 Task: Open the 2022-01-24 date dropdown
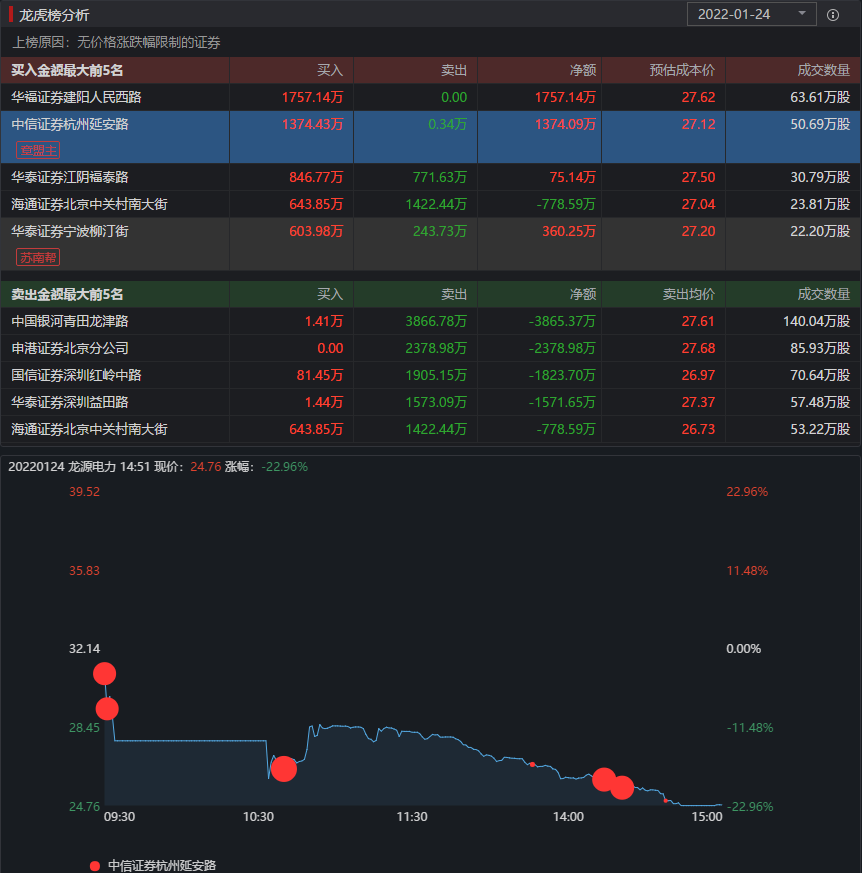coord(751,14)
